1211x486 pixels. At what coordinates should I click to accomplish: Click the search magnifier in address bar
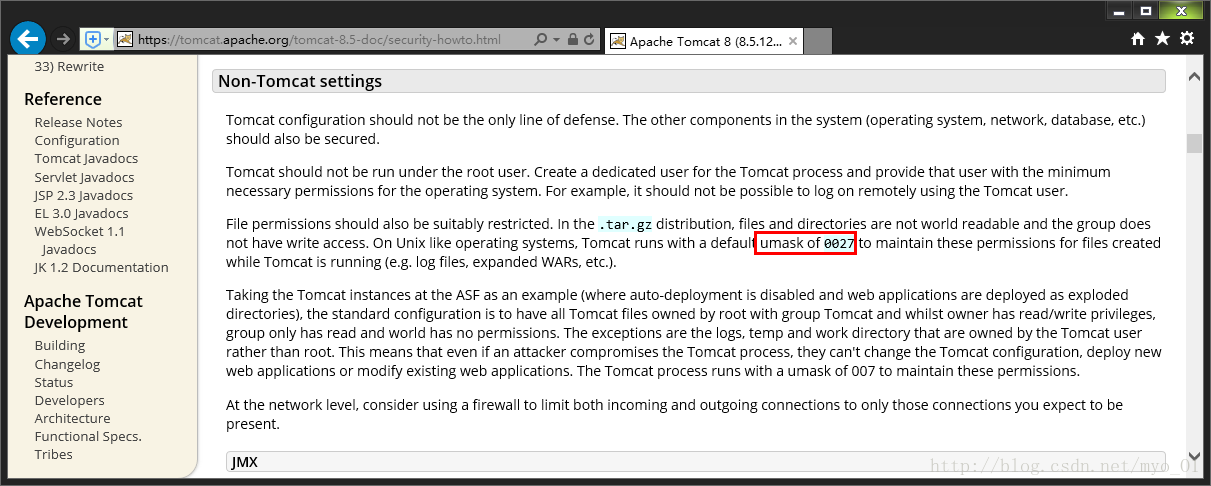point(540,40)
